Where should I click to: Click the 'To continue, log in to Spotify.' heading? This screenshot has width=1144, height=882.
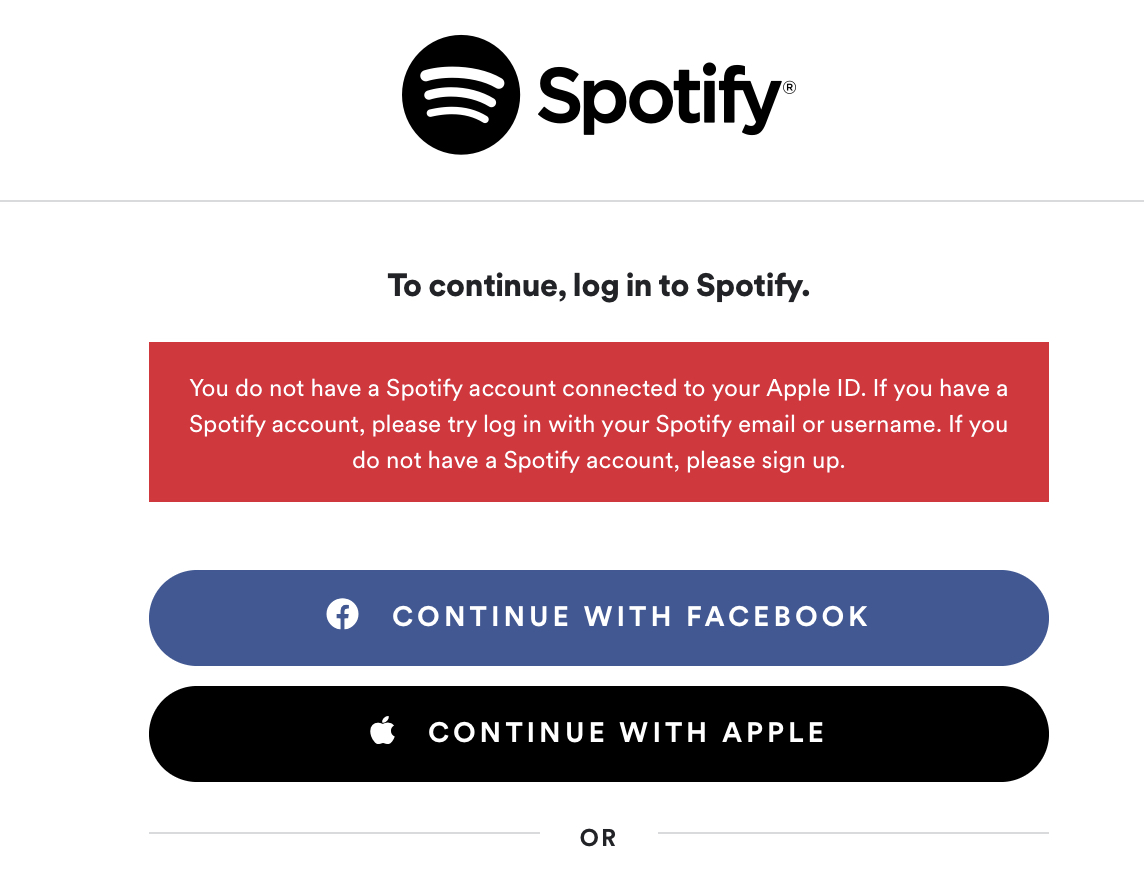coord(598,286)
